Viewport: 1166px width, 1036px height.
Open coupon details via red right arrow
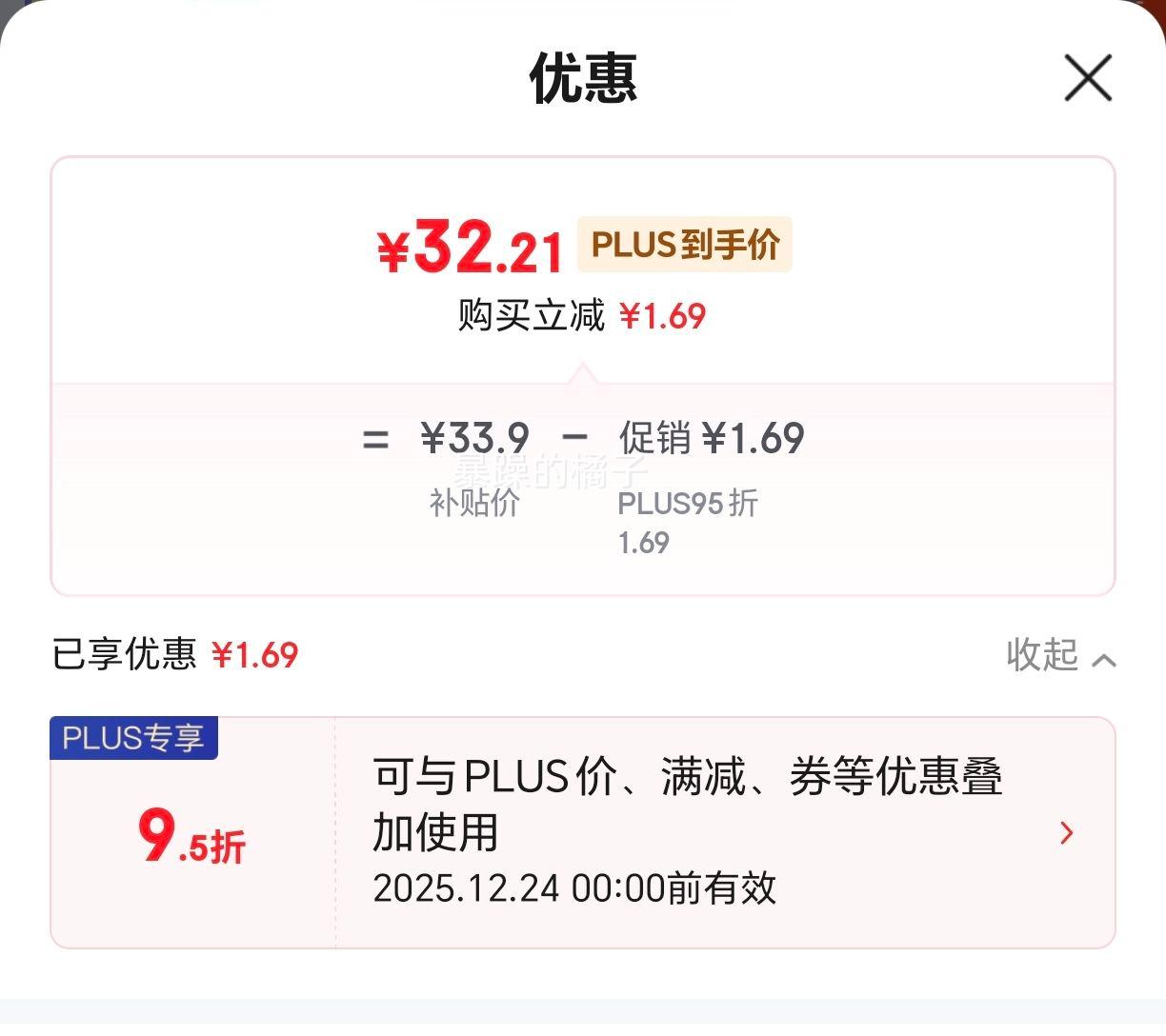tap(1067, 833)
